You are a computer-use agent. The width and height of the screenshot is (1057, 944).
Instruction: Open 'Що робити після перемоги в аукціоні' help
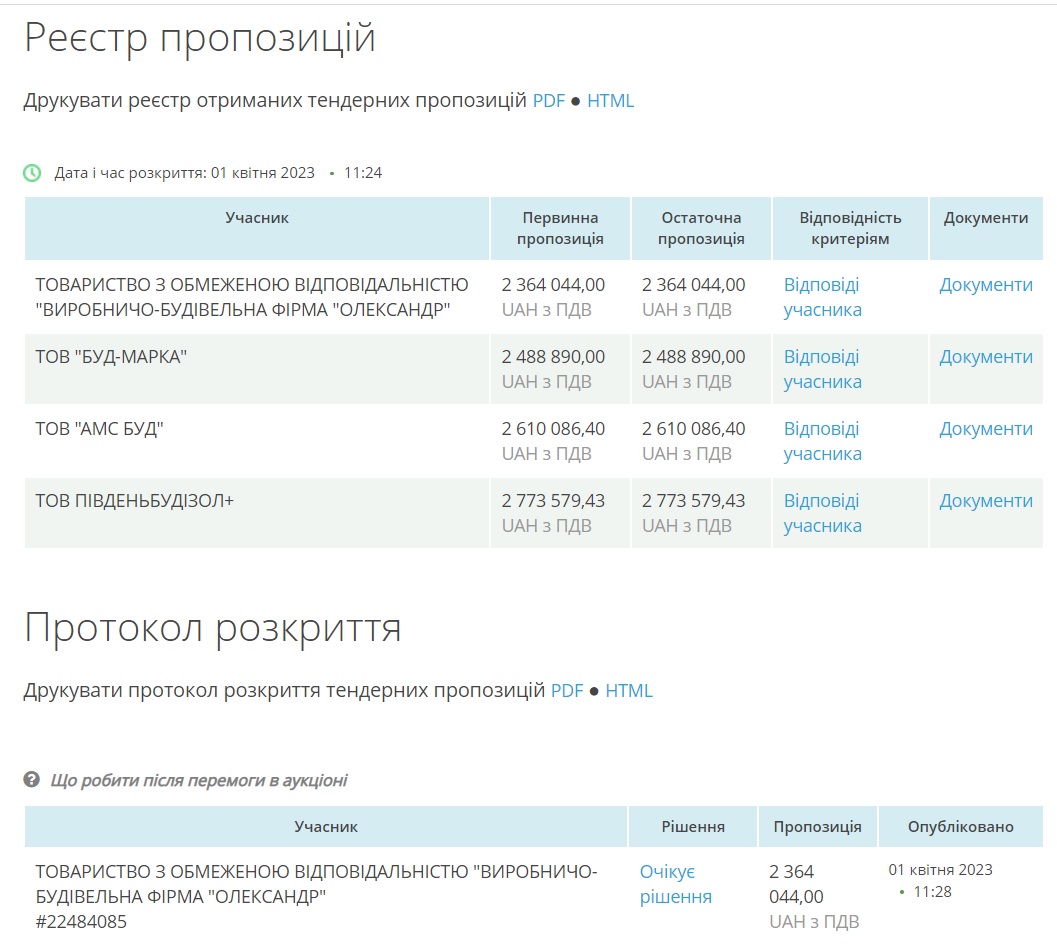click(198, 780)
